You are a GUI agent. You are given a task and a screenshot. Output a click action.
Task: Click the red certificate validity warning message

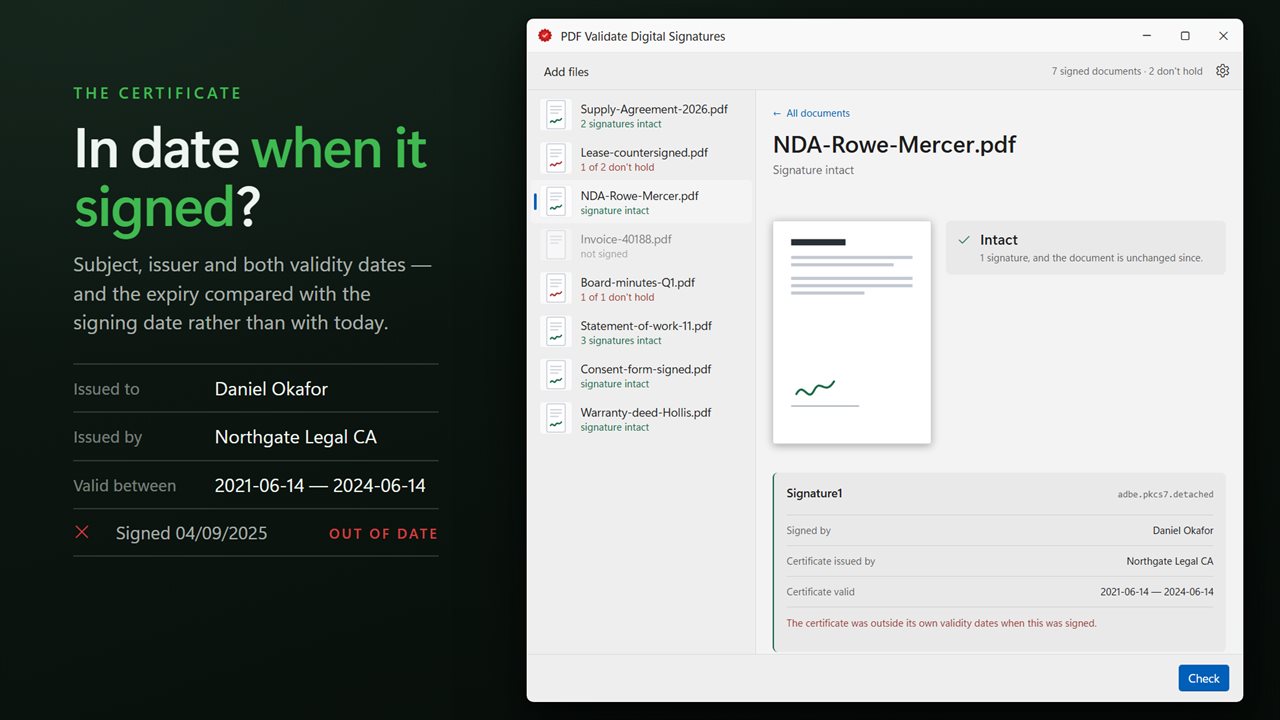click(x=942, y=623)
